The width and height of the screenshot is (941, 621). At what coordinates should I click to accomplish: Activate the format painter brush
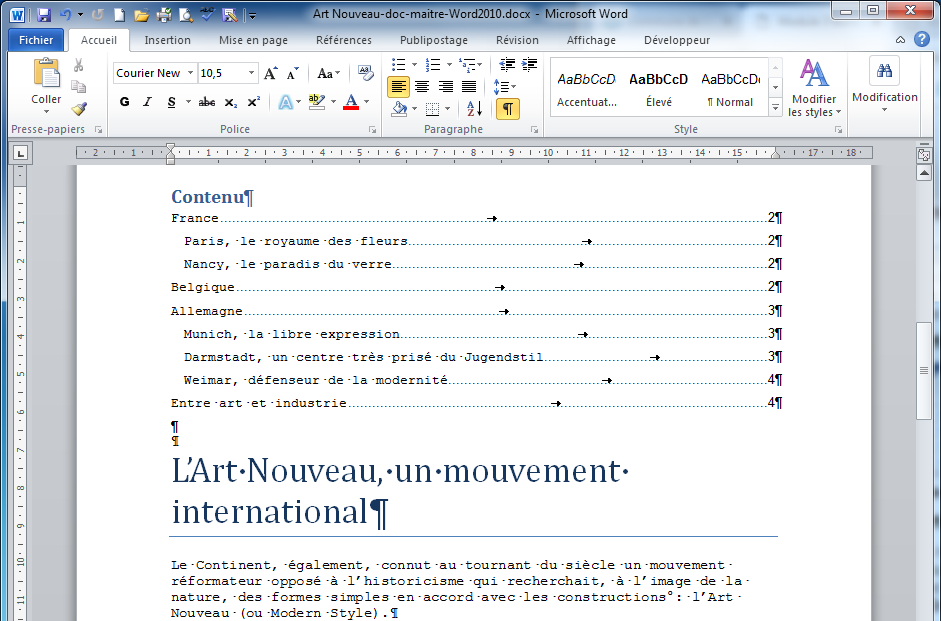(x=79, y=109)
